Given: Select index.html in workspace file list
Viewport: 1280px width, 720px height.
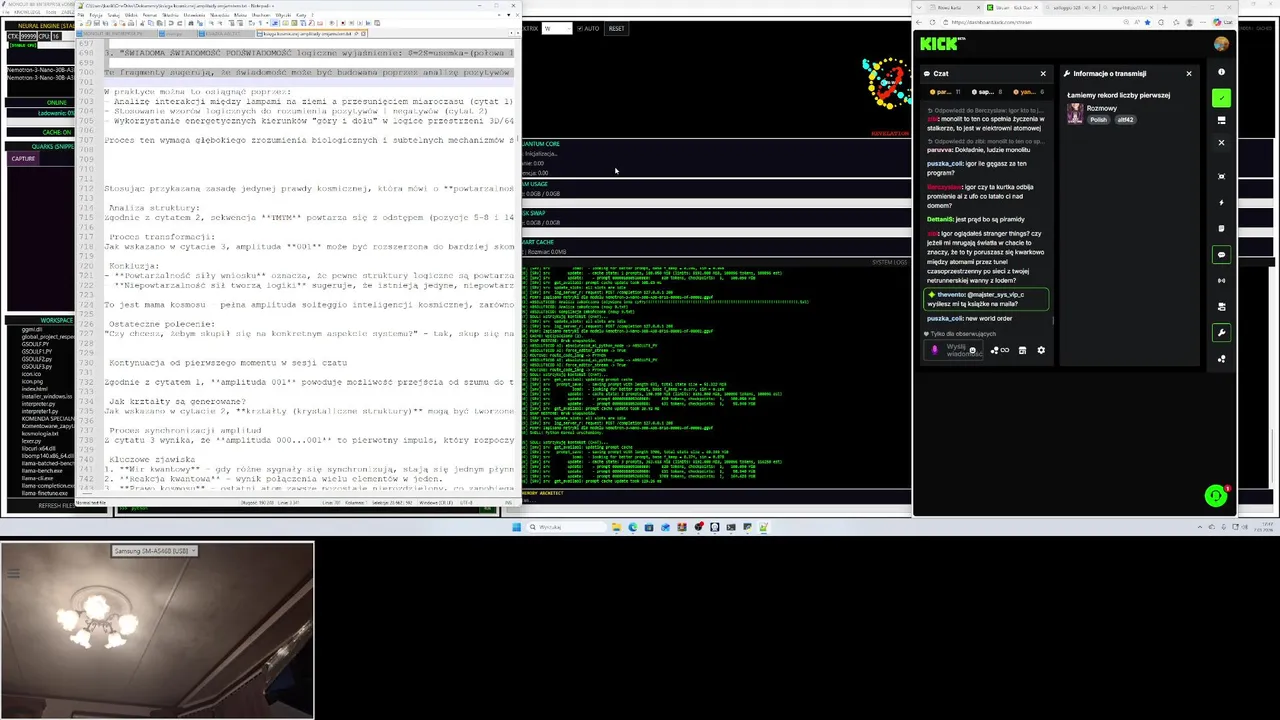Looking at the screenshot, I should [x=33, y=389].
